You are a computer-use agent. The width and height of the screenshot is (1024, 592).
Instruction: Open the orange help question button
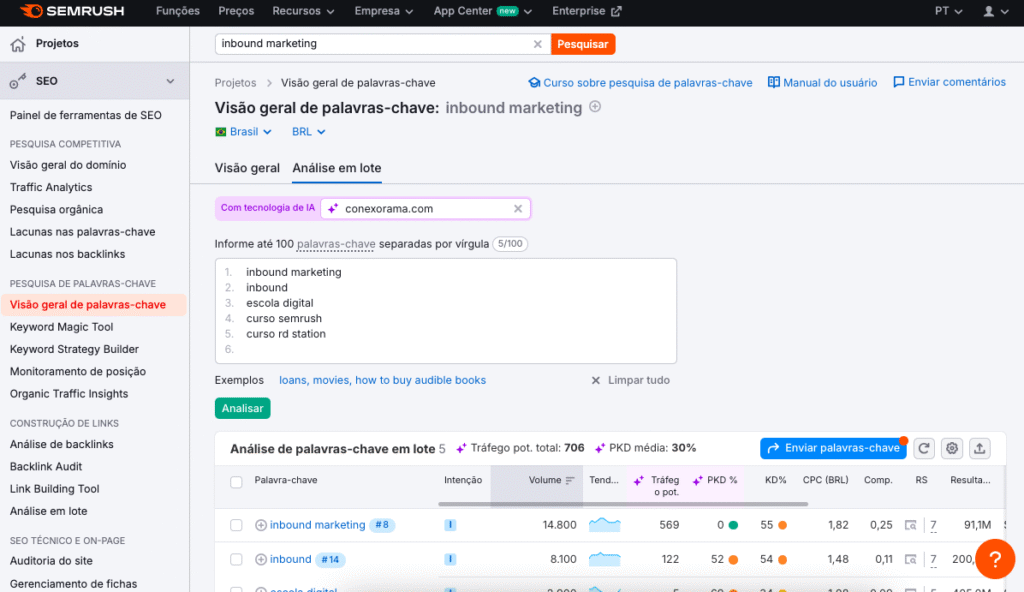point(995,559)
